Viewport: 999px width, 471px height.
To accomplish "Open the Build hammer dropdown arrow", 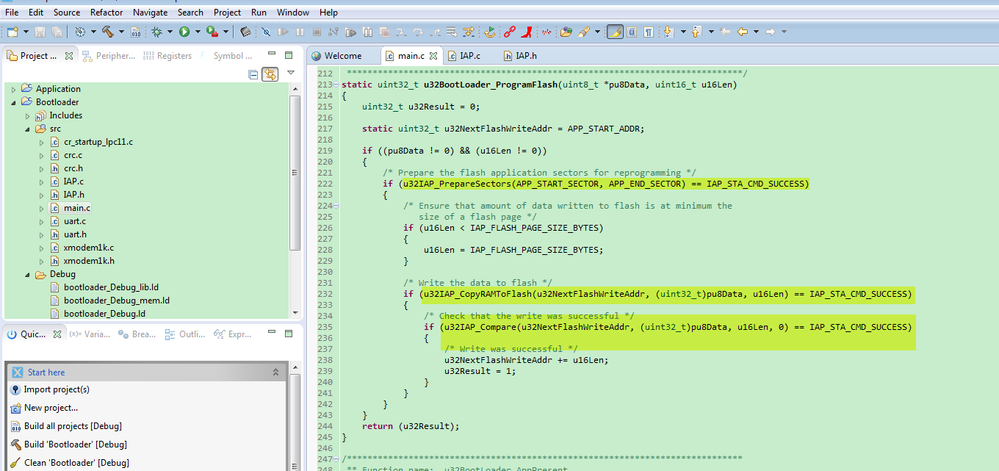I will click(x=121, y=32).
